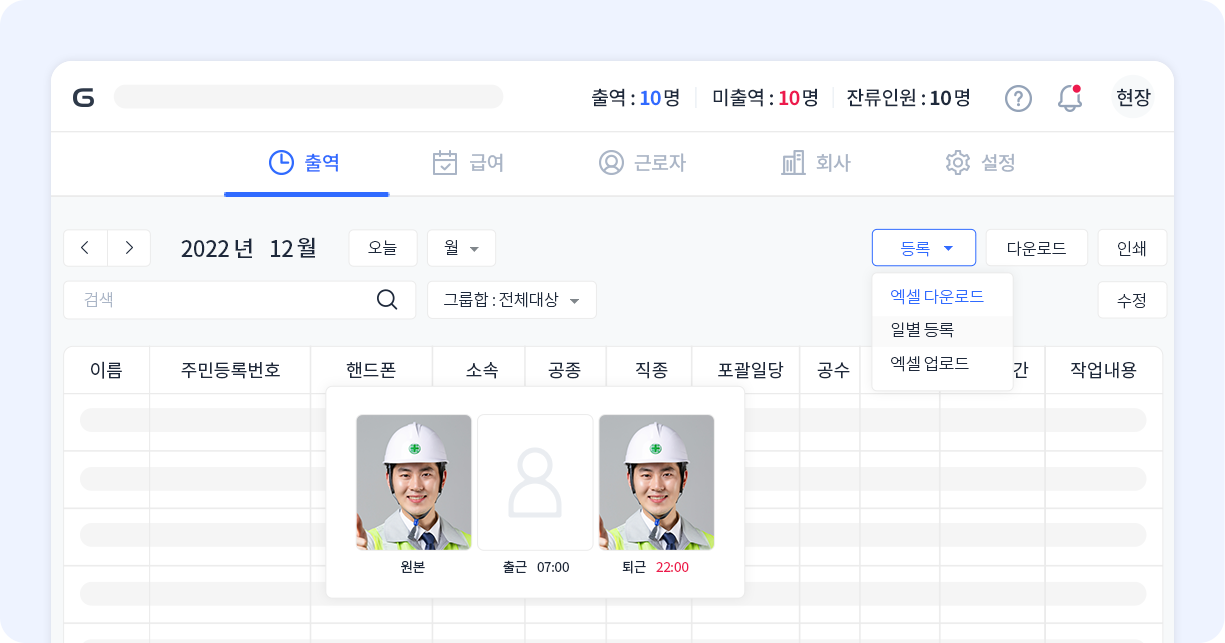Go to next month arrow
The image size is (1225, 643).
tap(129, 248)
